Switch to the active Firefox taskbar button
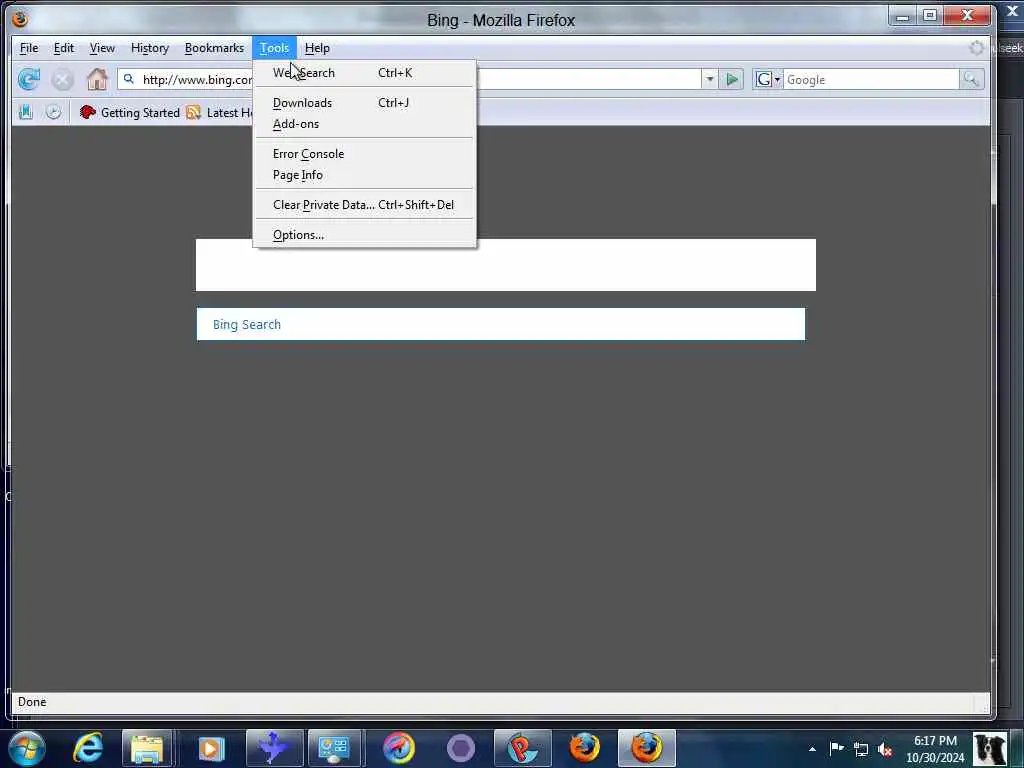 (x=647, y=748)
